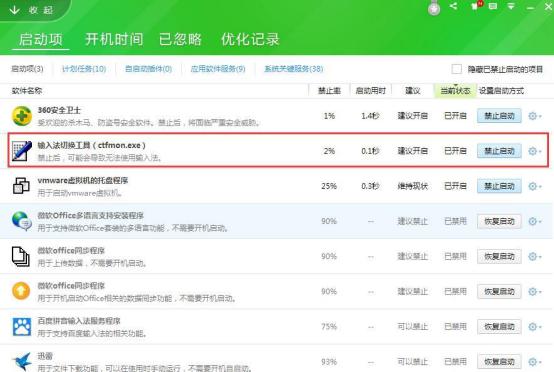The image size is (554, 372).
Task: Click 输入法切换工具 (ctfmon.exe) name text
Action: 92,145
